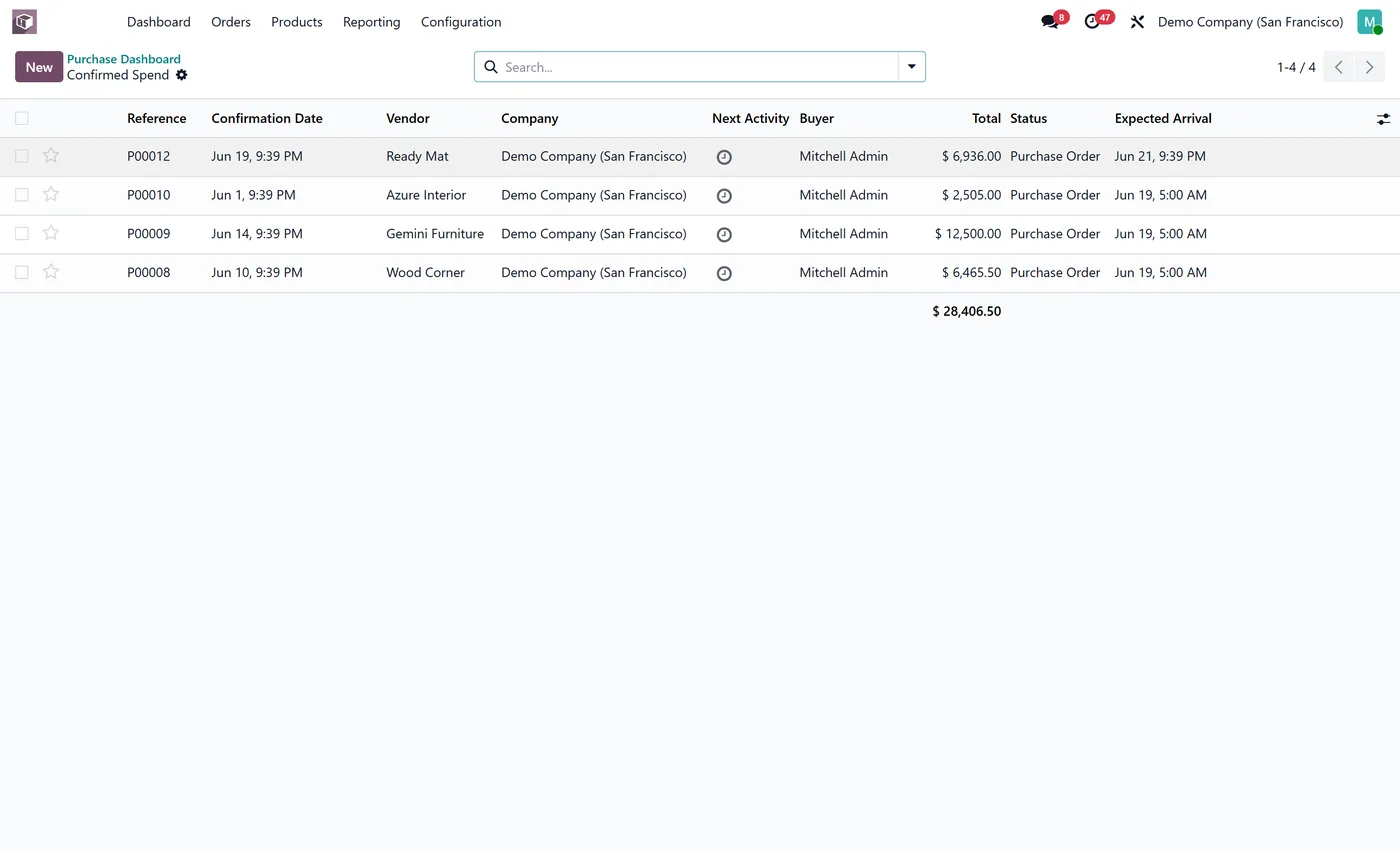Open order with vendor Azure Interior
The width and height of the screenshot is (1400, 851).
[x=426, y=195]
